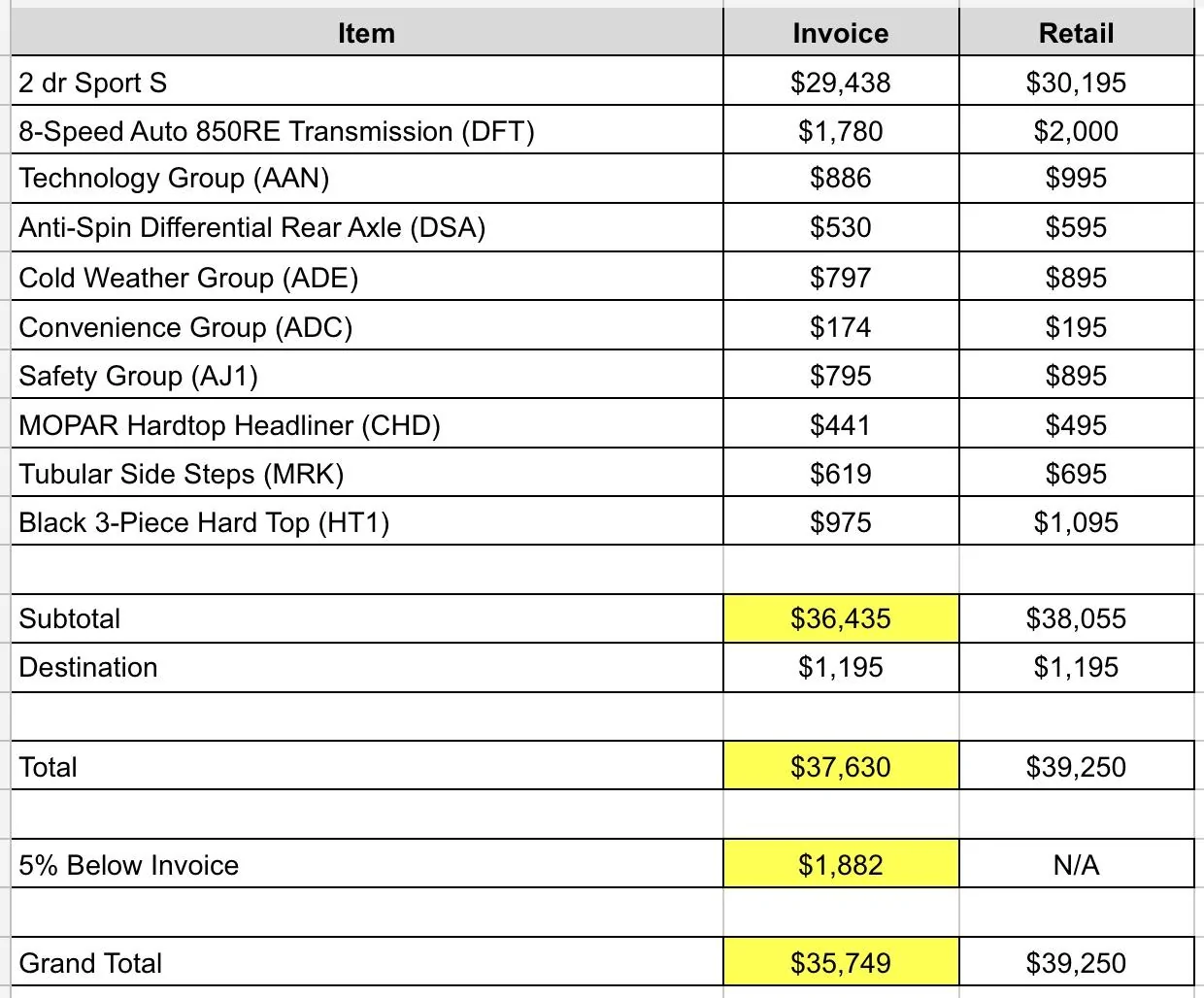Screen dimensions: 1204x998
Task: Select the Invoice column header cell
Action: [841, 33]
